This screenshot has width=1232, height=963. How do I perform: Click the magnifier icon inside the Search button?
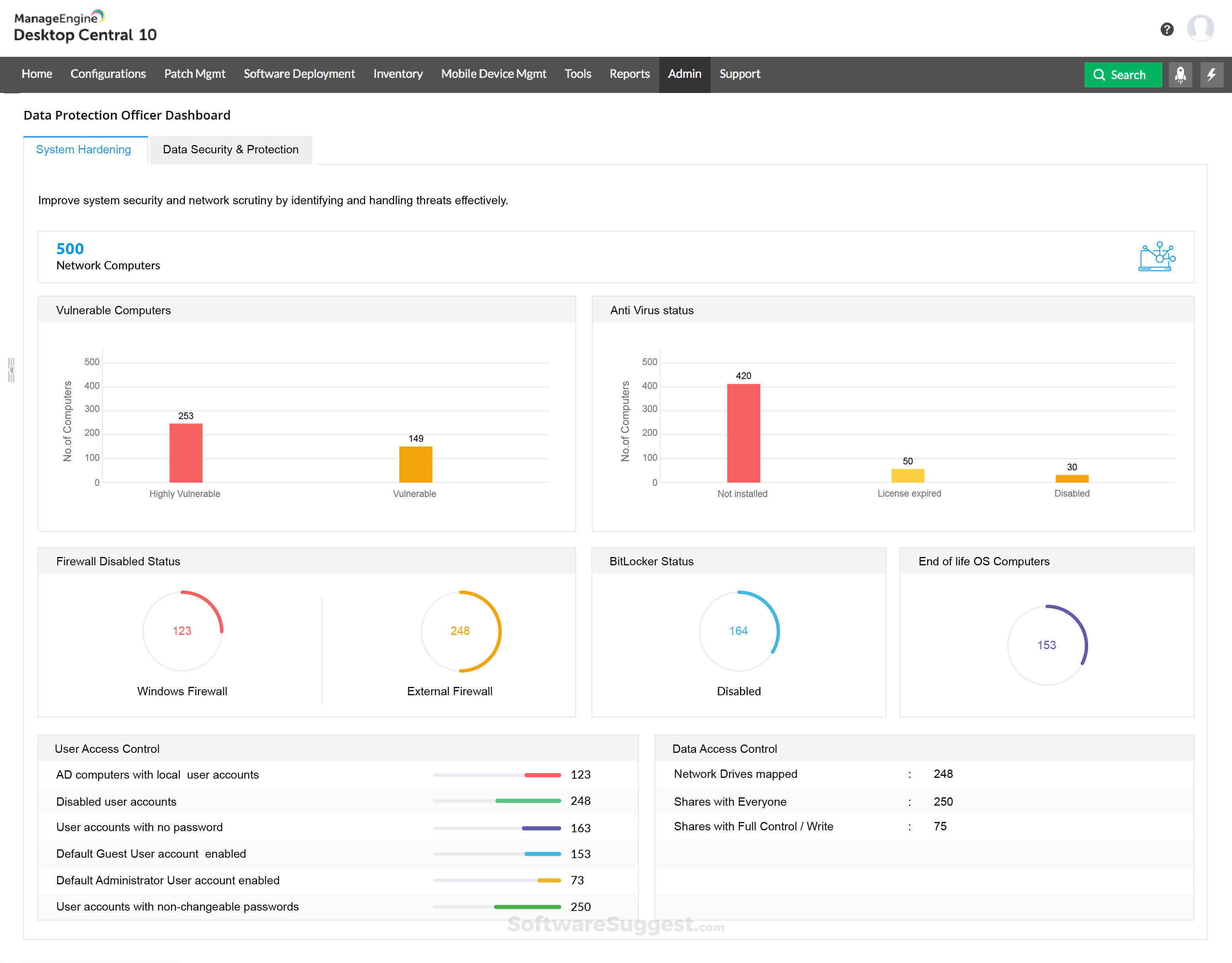pyautogui.click(x=1099, y=74)
